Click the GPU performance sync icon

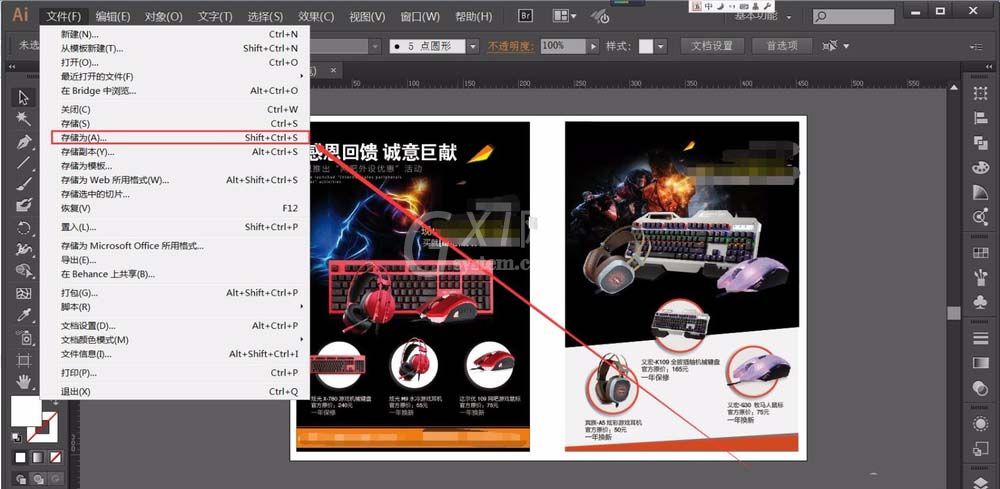click(599, 16)
